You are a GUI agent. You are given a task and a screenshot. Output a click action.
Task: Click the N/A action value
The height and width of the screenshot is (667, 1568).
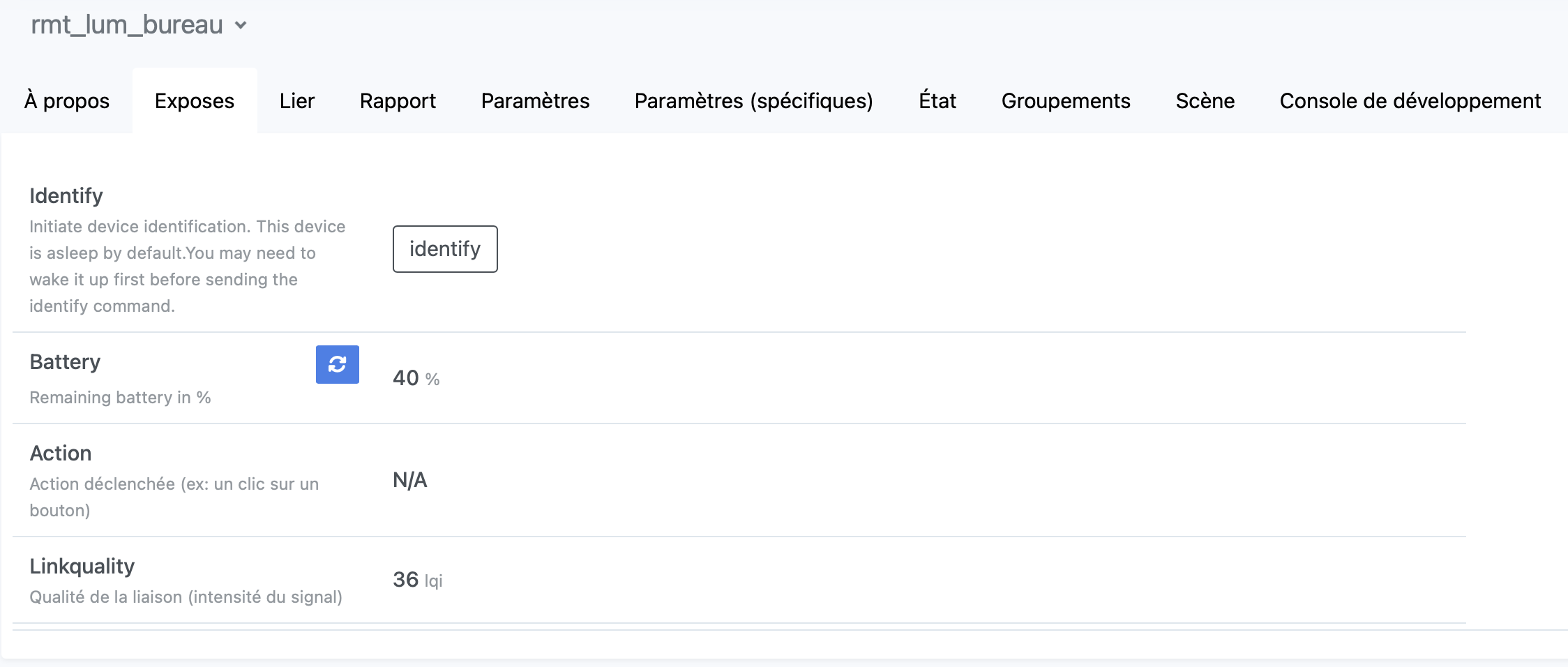click(x=410, y=480)
